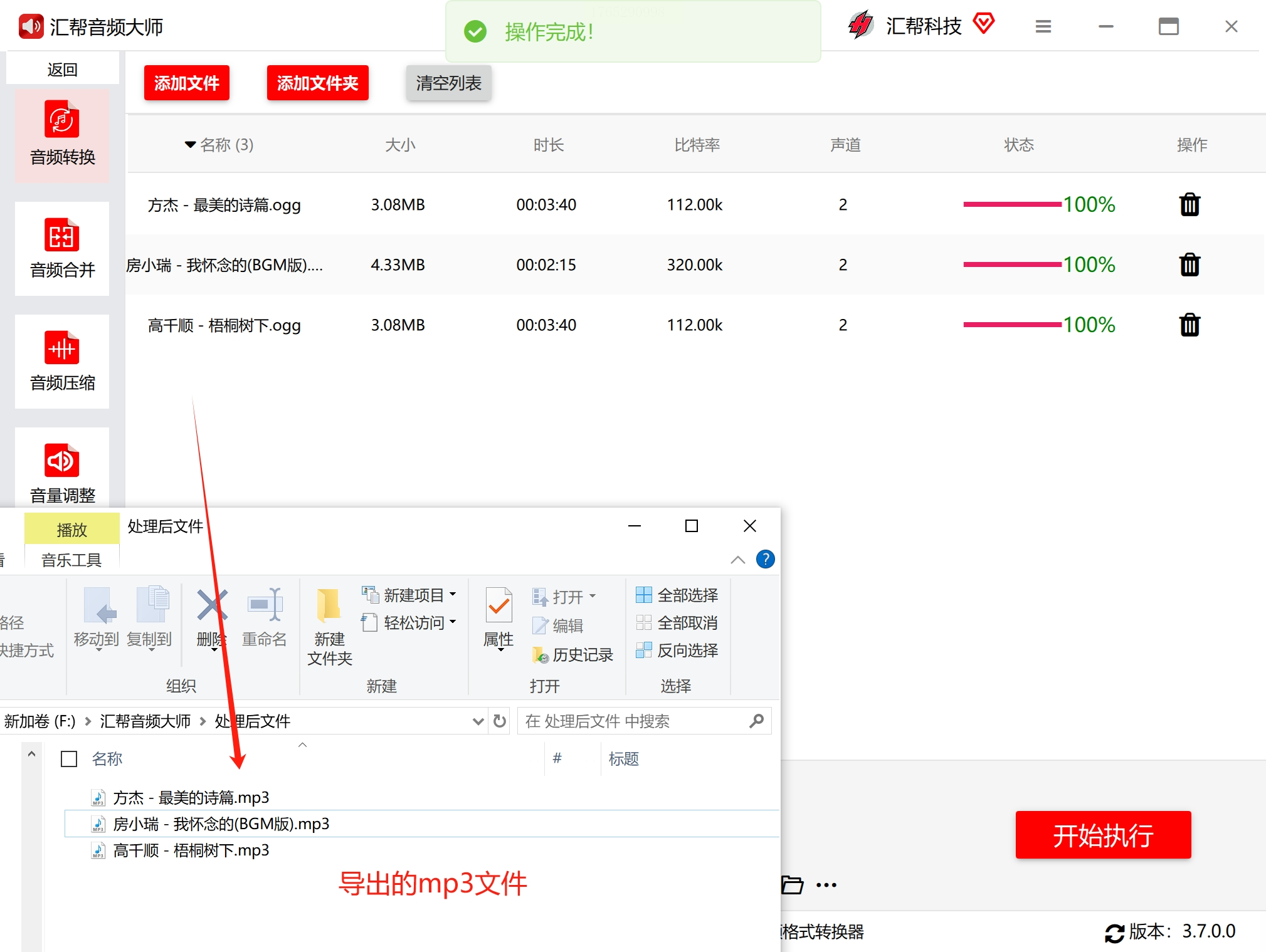The width and height of the screenshot is (1266, 952).
Task: Click the 清空列表 button
Action: [448, 83]
